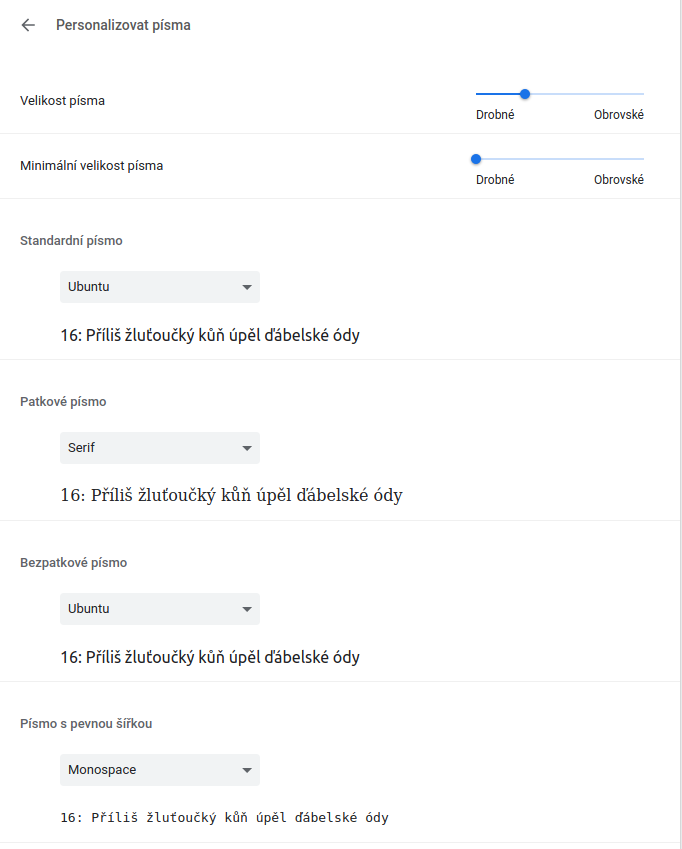Open the Monospace fixed-width font dropdown

[x=160, y=770]
